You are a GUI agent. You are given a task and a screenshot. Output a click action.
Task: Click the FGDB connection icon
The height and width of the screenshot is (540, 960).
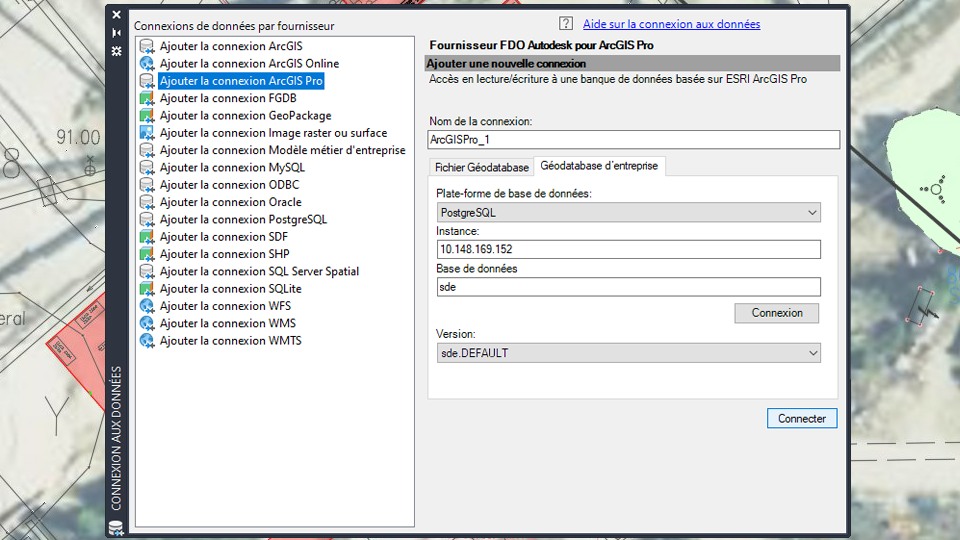147,98
